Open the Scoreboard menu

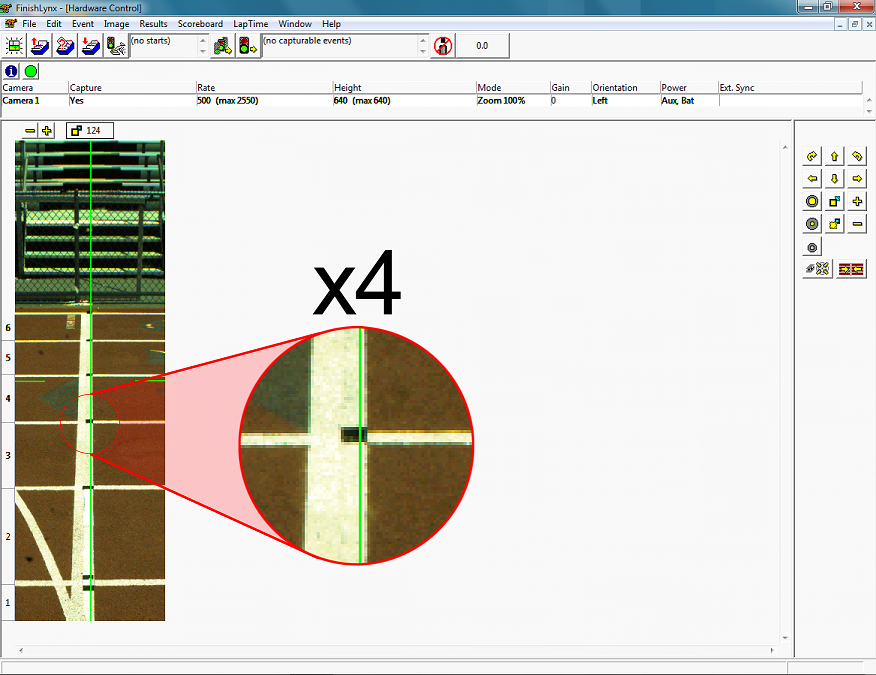[x=200, y=23]
